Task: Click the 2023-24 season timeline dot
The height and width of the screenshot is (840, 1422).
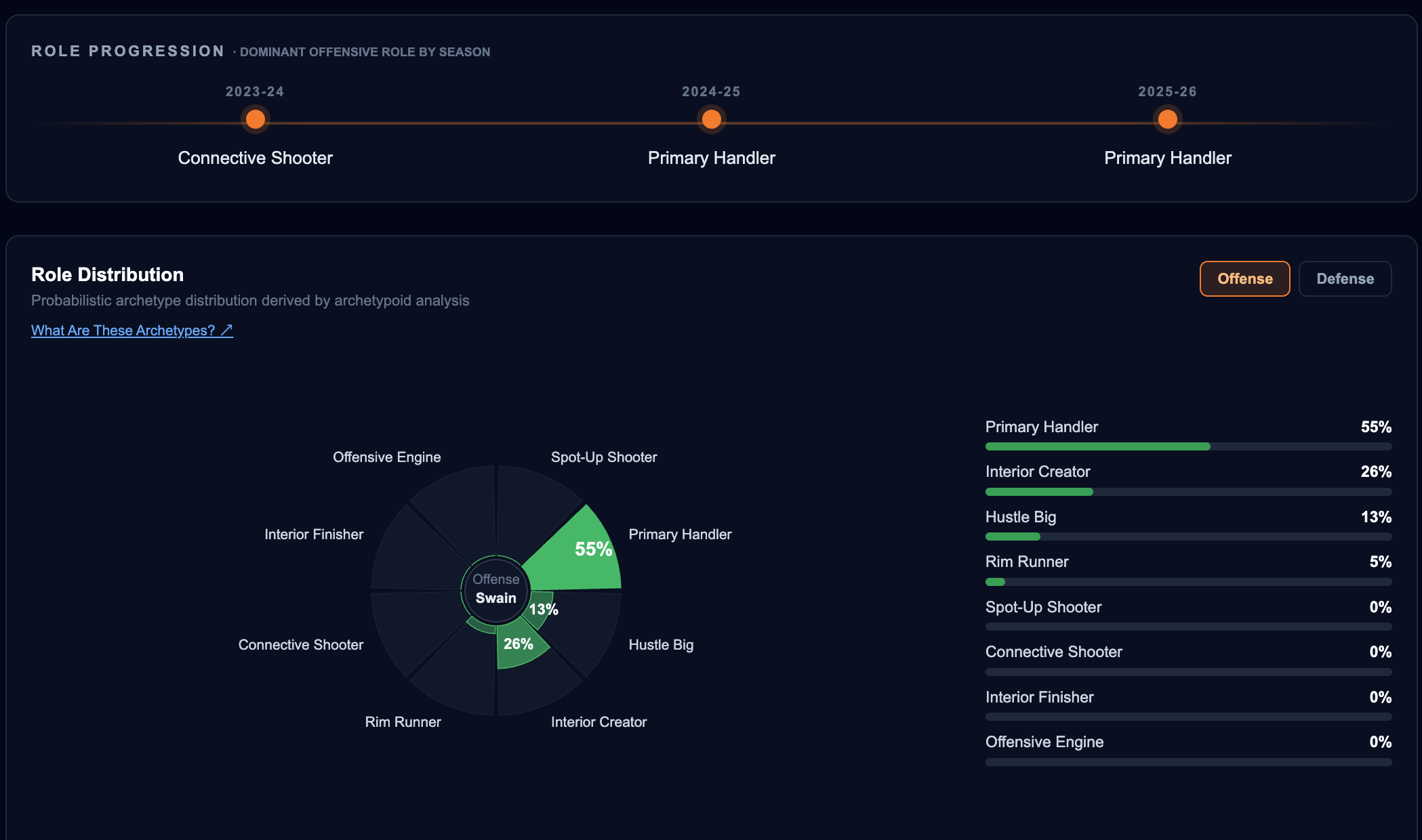Action: click(255, 119)
